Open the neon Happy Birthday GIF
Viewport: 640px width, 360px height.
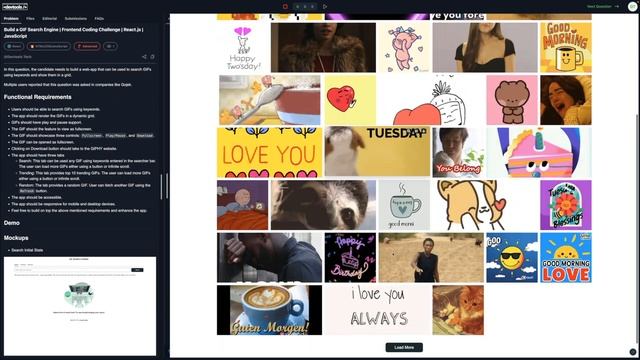(x=350, y=258)
